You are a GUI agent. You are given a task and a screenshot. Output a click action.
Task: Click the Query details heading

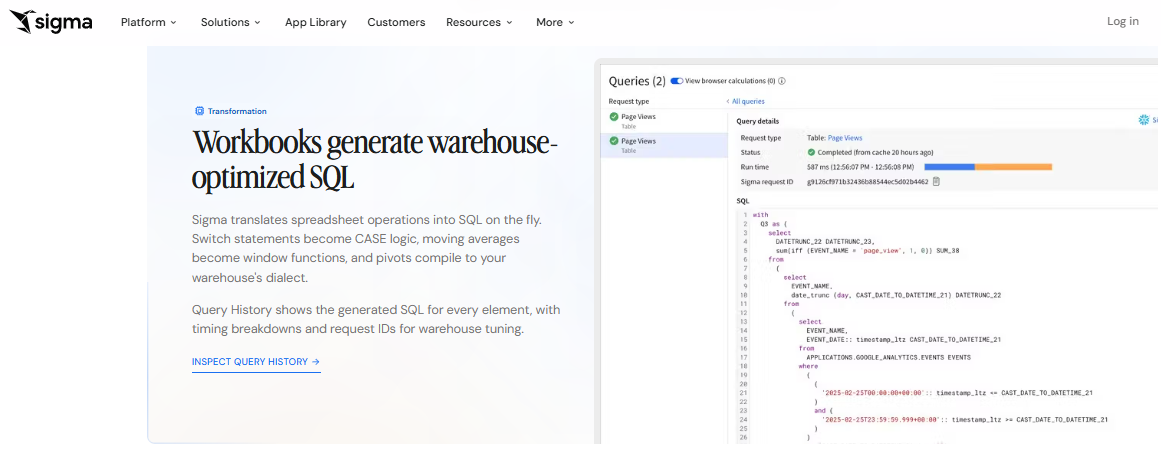(757, 121)
